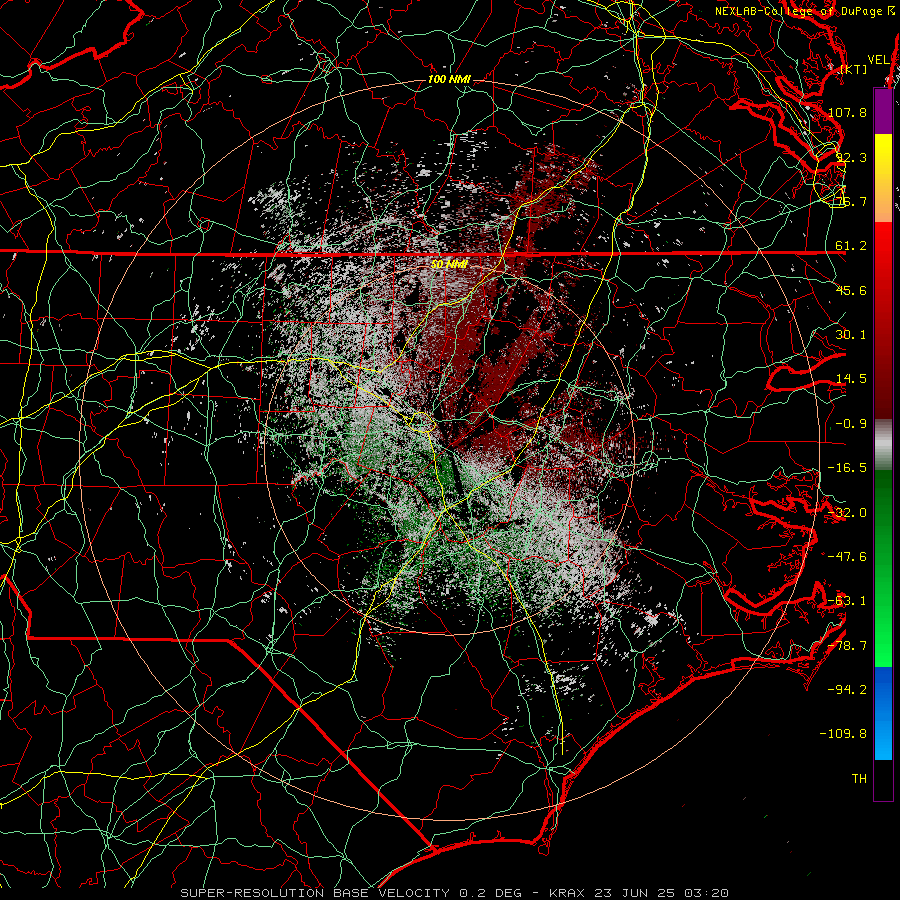Select the -0.9 velocity scale value

pyautogui.click(x=851, y=424)
